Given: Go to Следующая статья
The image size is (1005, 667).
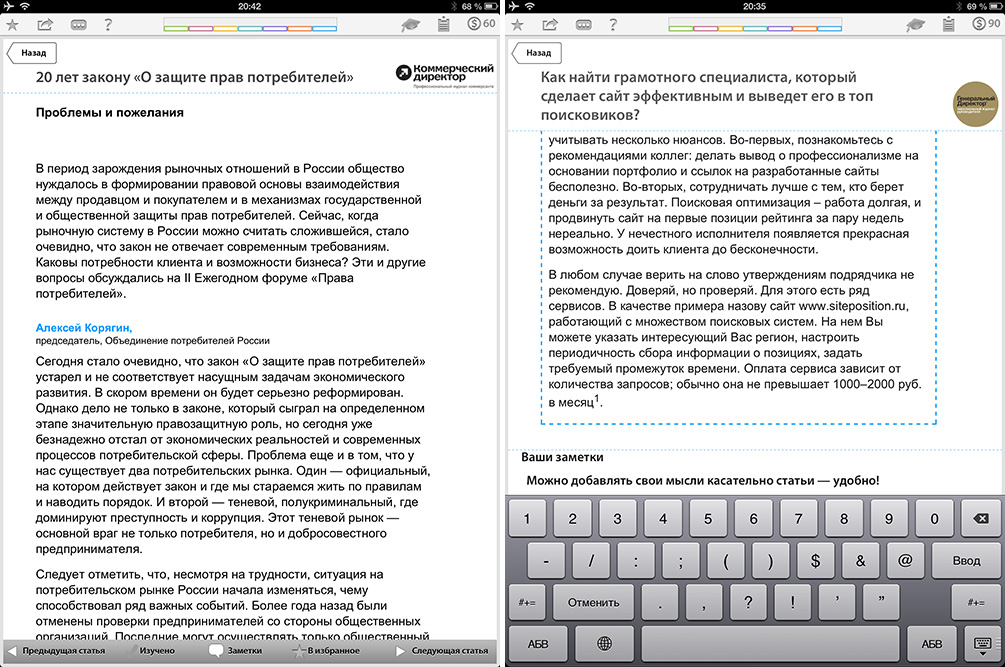Looking at the screenshot, I should pyautogui.click(x=442, y=651).
